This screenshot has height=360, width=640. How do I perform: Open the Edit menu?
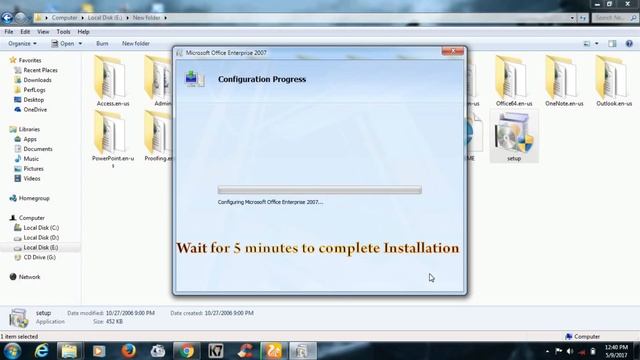(25, 31)
